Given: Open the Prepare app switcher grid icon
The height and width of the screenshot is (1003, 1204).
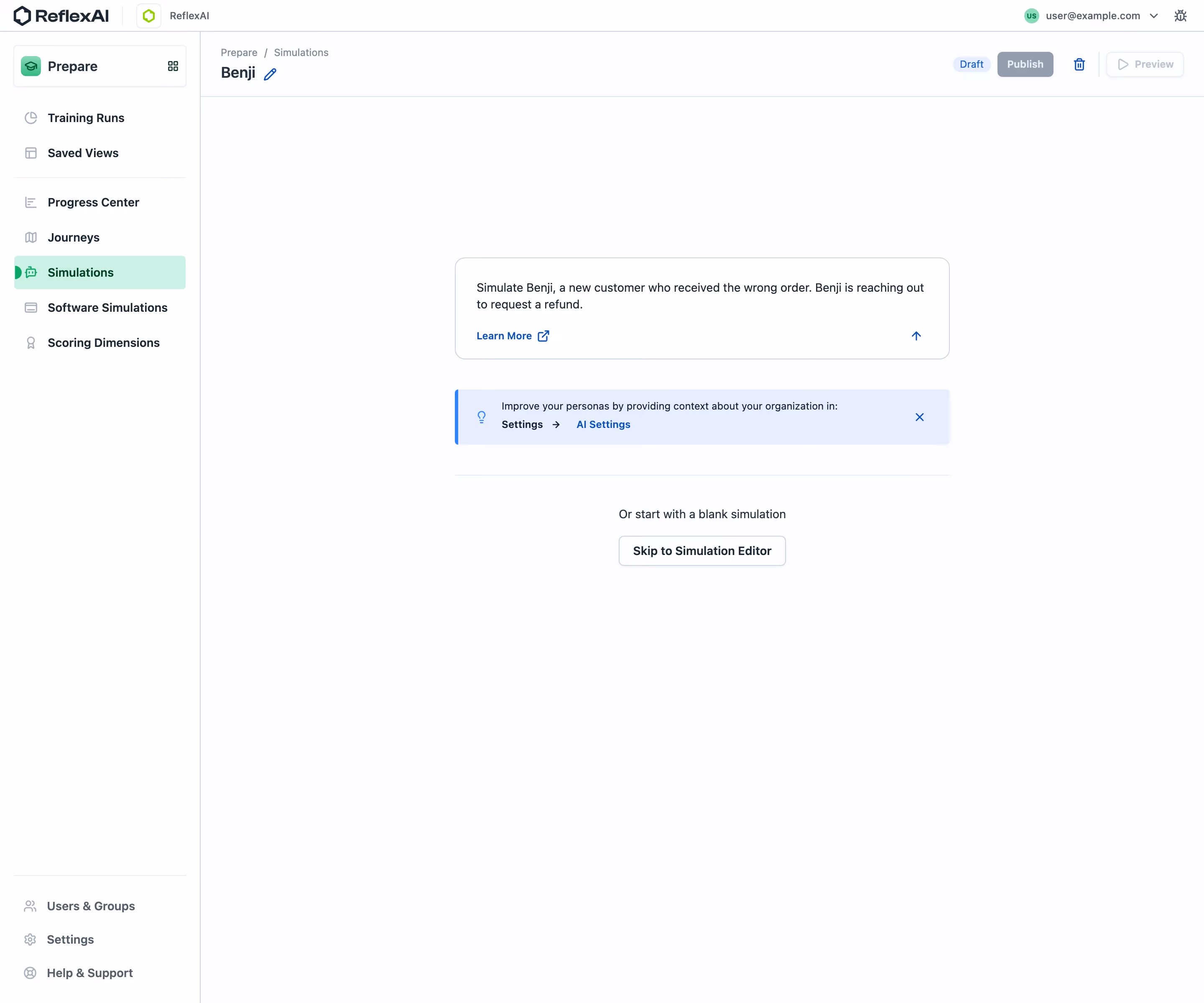Looking at the screenshot, I should (x=173, y=66).
